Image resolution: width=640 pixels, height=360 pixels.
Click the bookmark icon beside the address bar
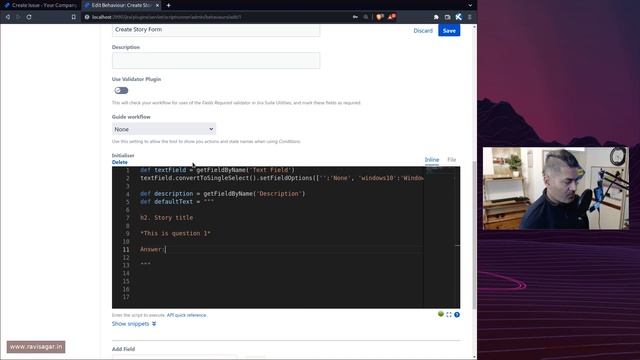coord(73,17)
